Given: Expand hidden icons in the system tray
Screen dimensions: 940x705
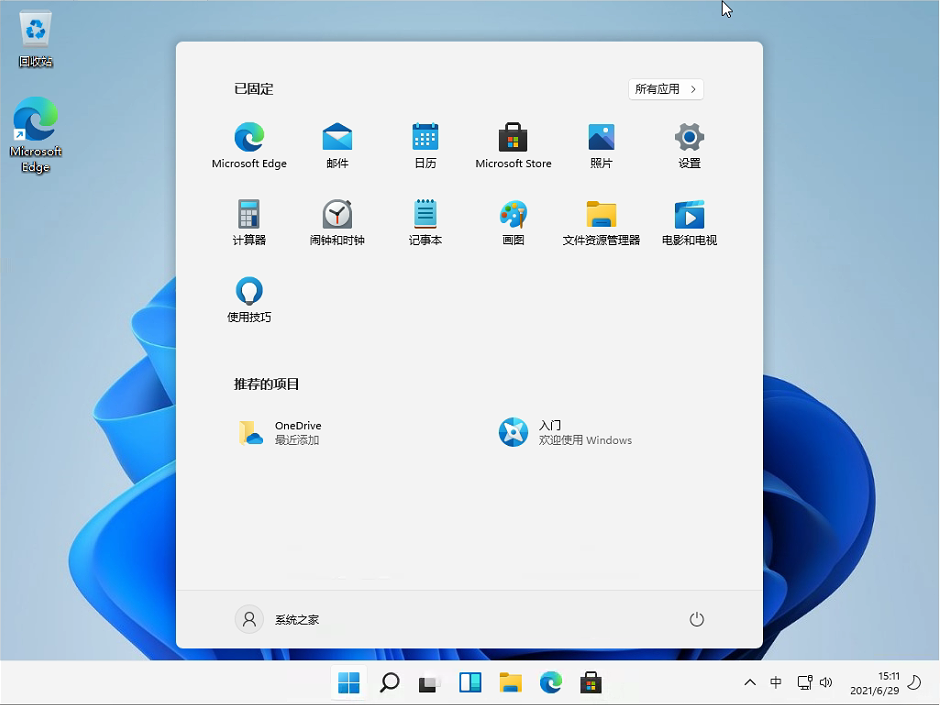Looking at the screenshot, I should pos(750,682).
